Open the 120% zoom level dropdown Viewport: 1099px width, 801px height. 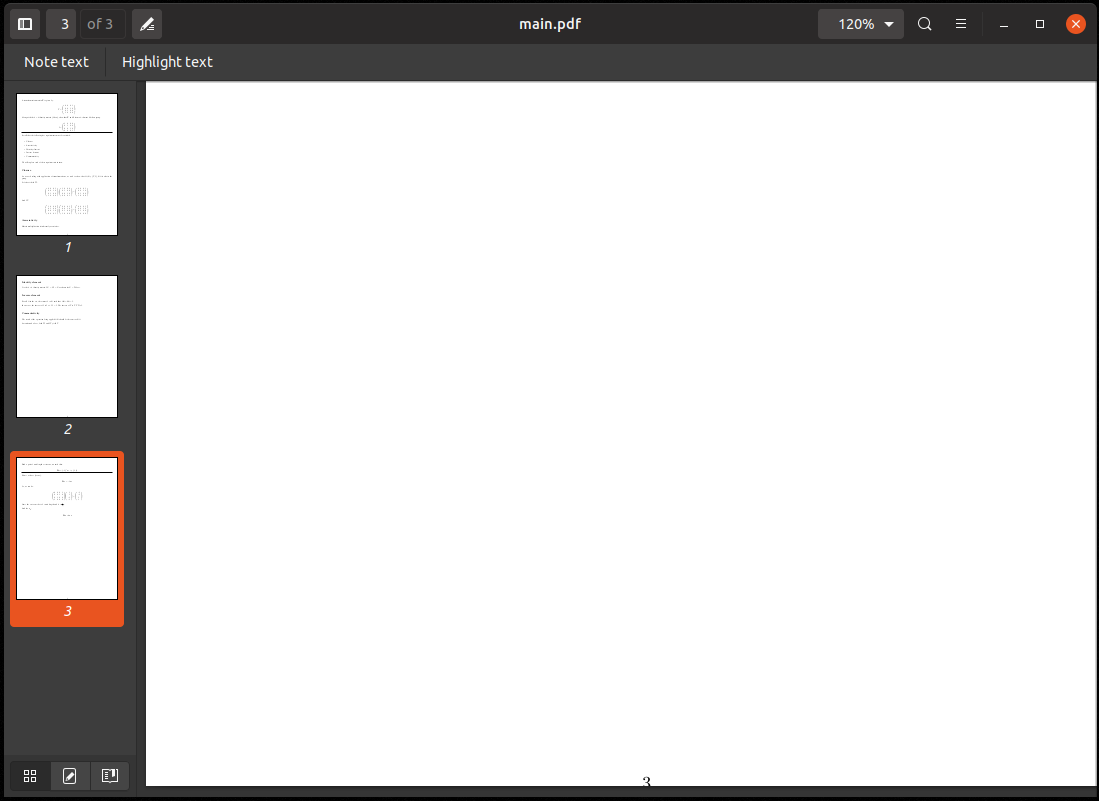(861, 24)
